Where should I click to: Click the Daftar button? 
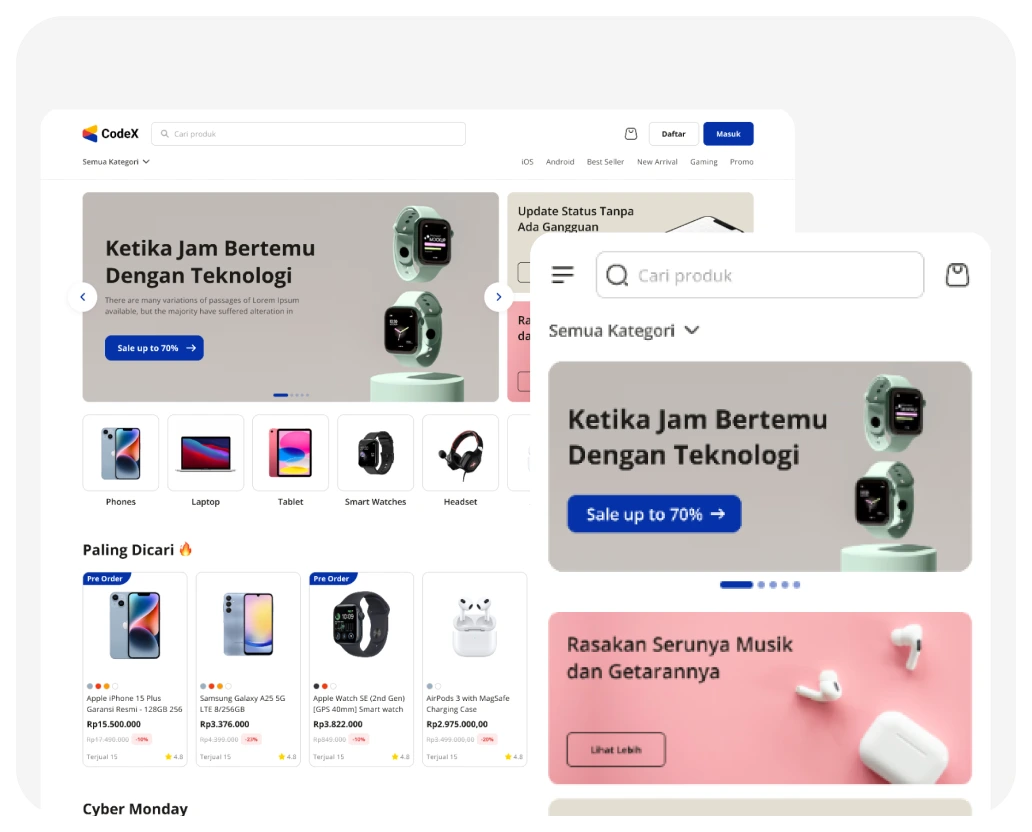673,134
